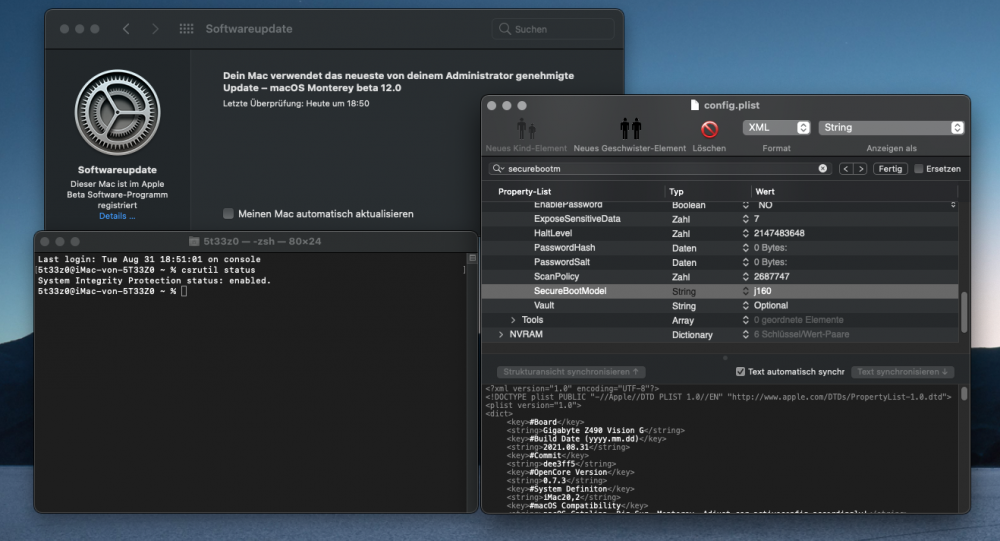The height and width of the screenshot is (541, 1000).
Task: Select the Vault row
Action: [720, 306]
